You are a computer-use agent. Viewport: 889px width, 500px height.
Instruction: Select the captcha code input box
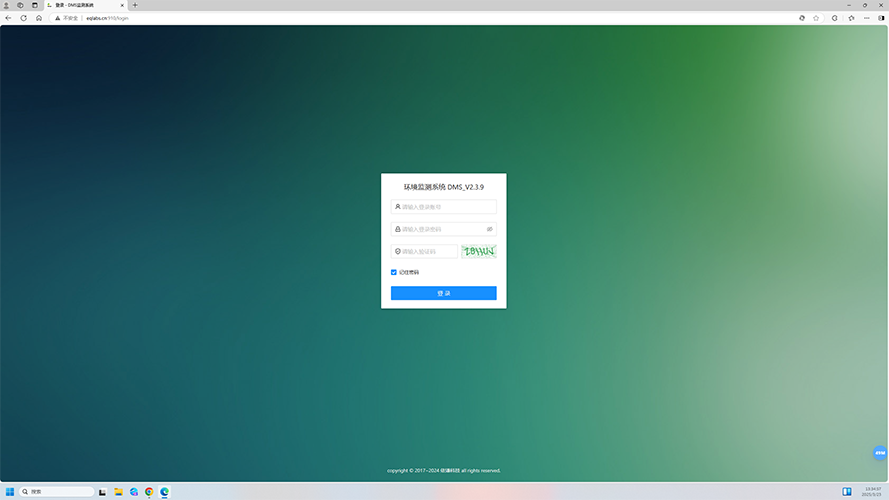(427, 251)
